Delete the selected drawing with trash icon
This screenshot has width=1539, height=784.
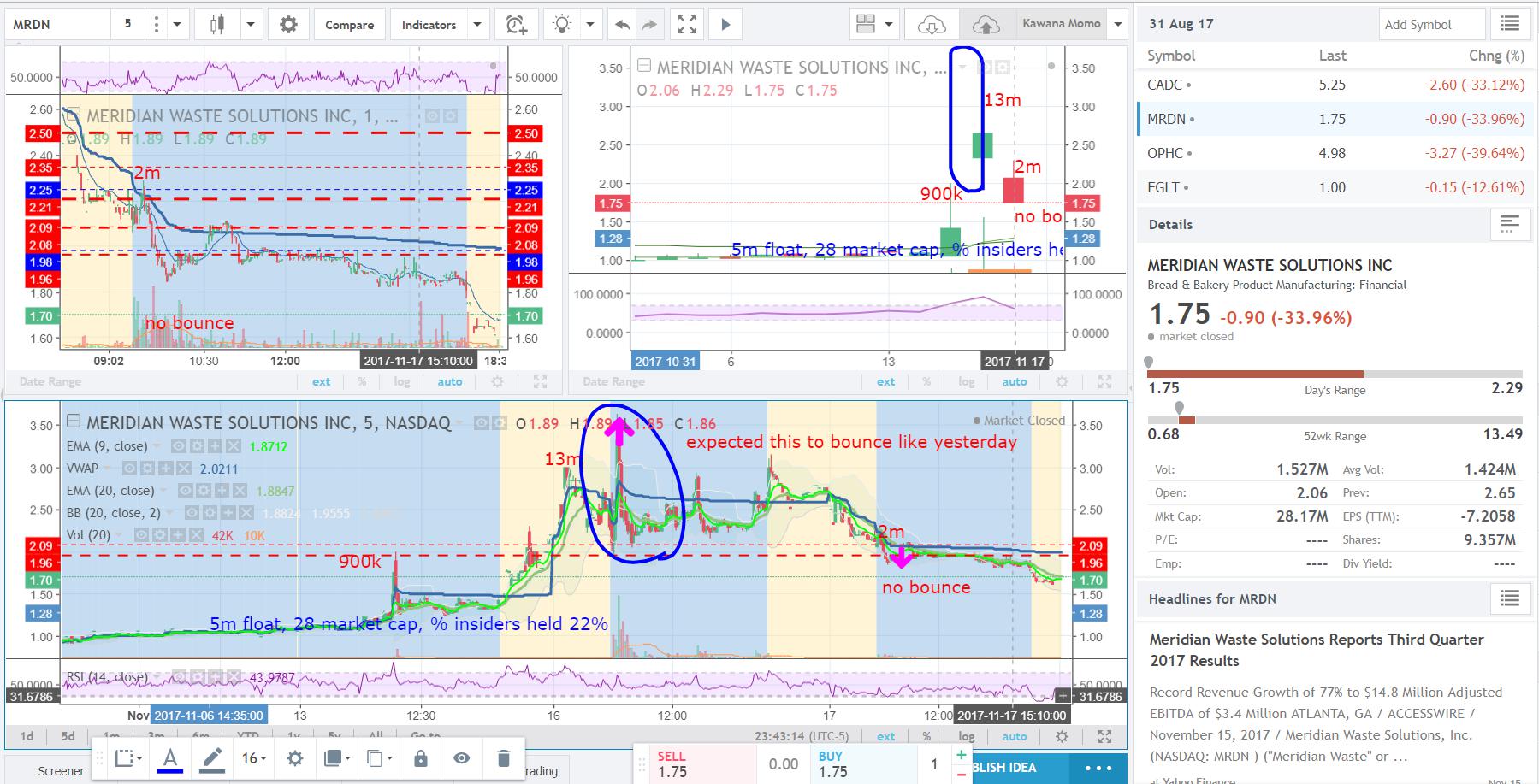(503, 758)
